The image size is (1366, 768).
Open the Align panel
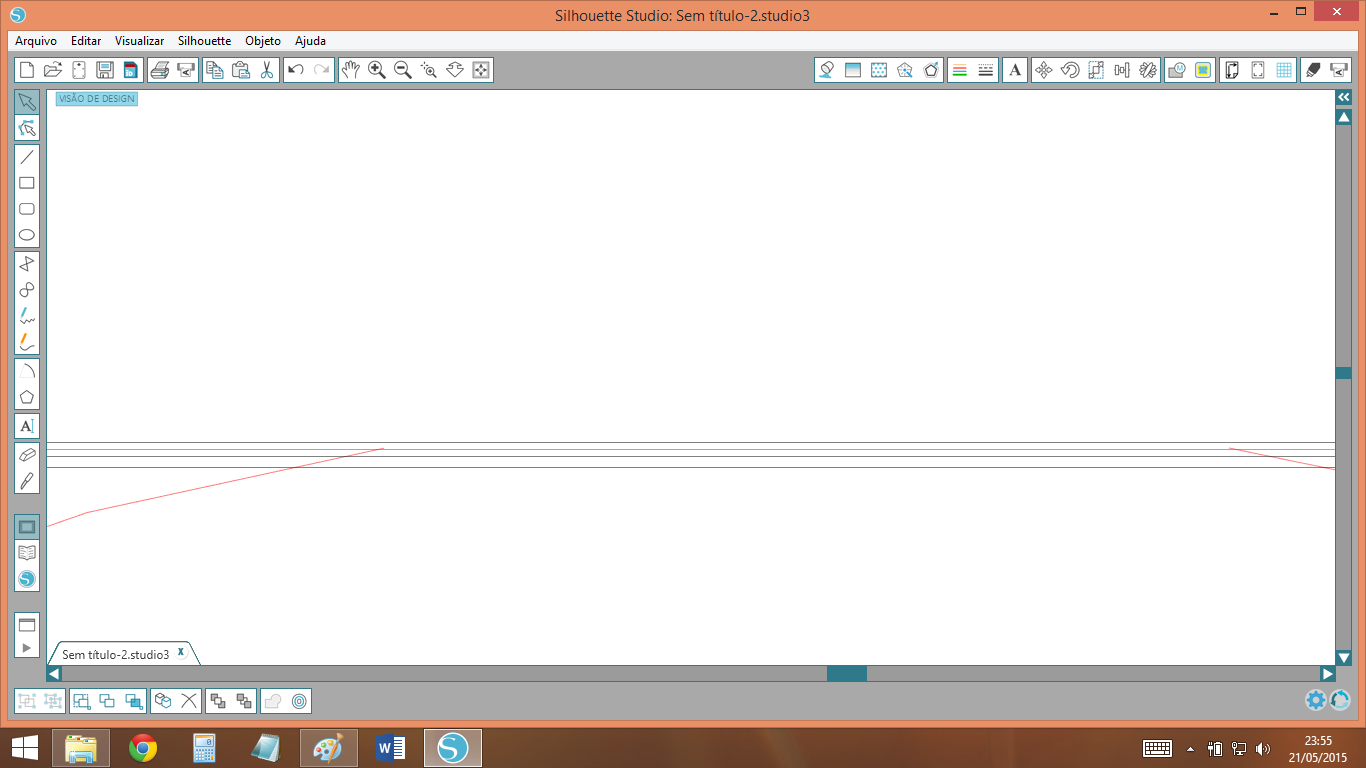1122,70
